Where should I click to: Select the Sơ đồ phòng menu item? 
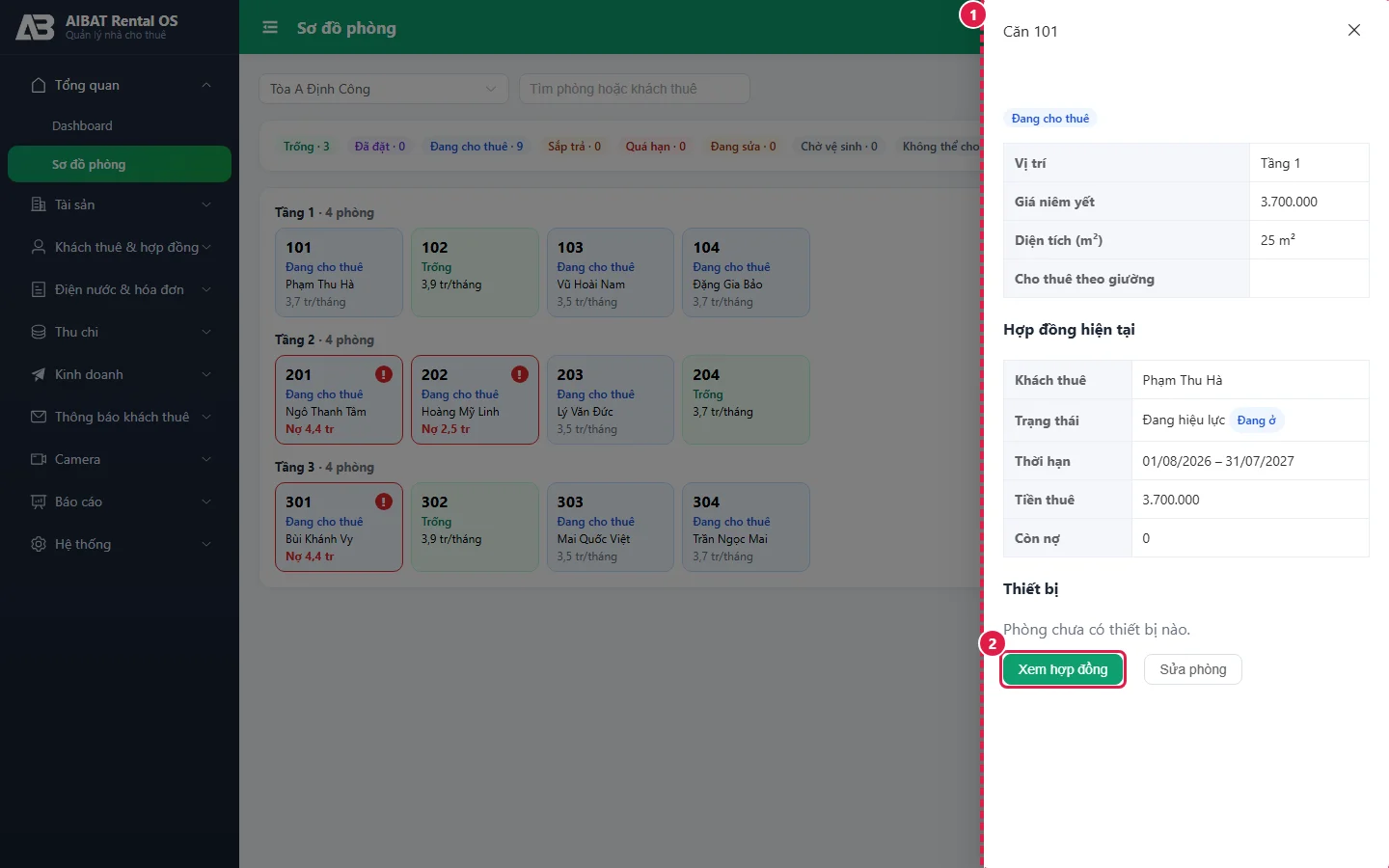[x=120, y=164]
